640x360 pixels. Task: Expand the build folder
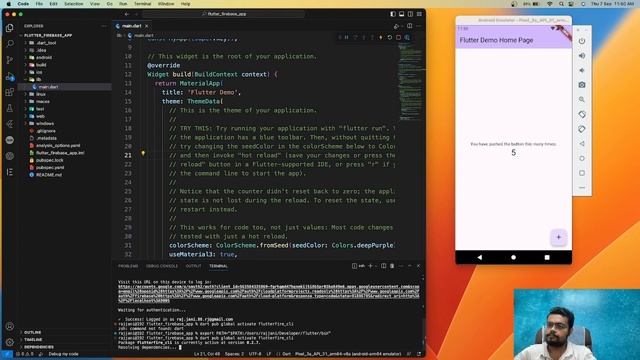tap(41, 65)
